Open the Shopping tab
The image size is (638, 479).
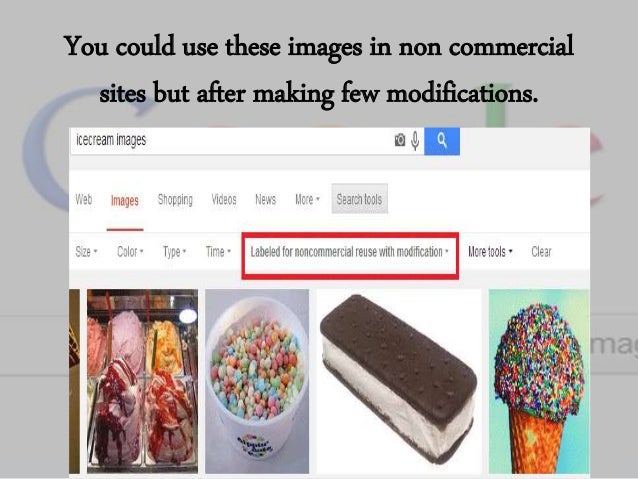(175, 200)
